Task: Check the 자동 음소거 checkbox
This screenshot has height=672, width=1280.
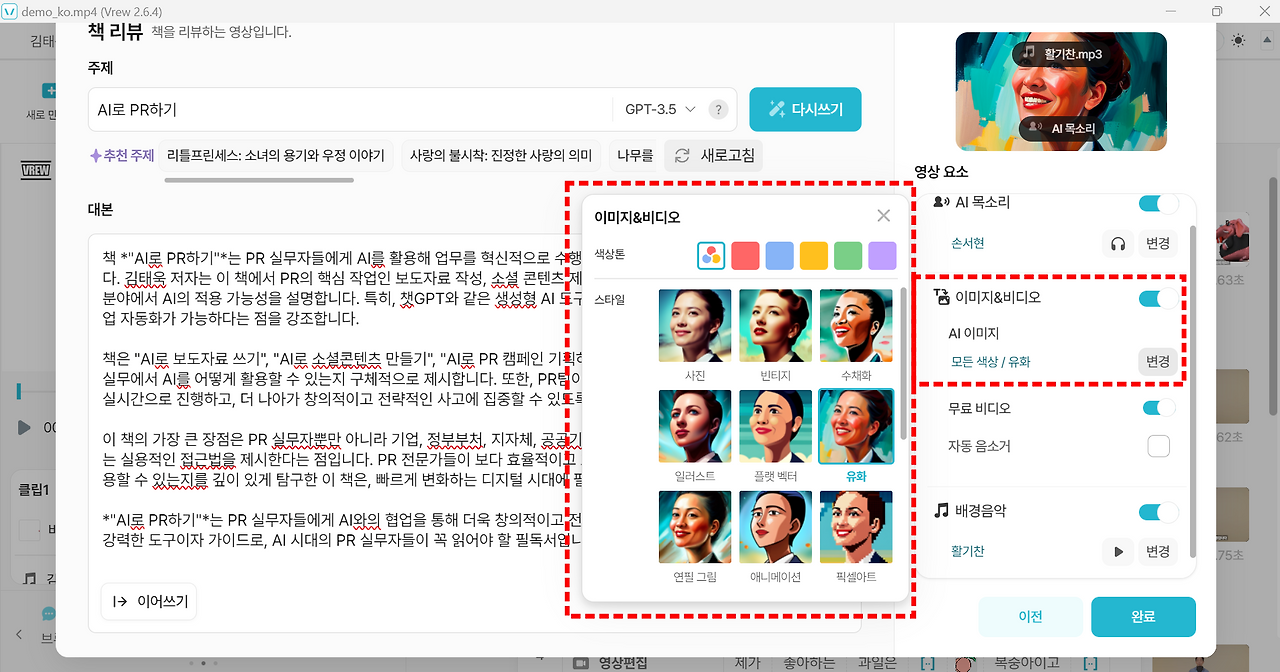Action: (1159, 446)
